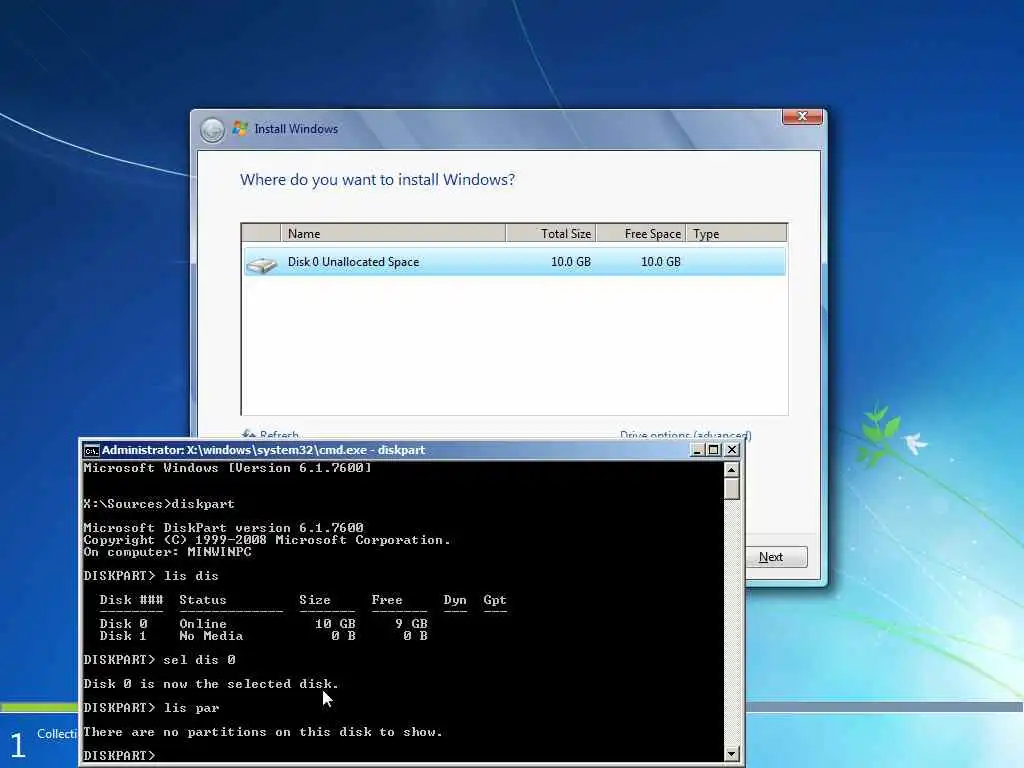Click 'Microsoft DiskPart version 6.1.7600' line
The height and width of the screenshot is (768, 1024).
pos(223,528)
